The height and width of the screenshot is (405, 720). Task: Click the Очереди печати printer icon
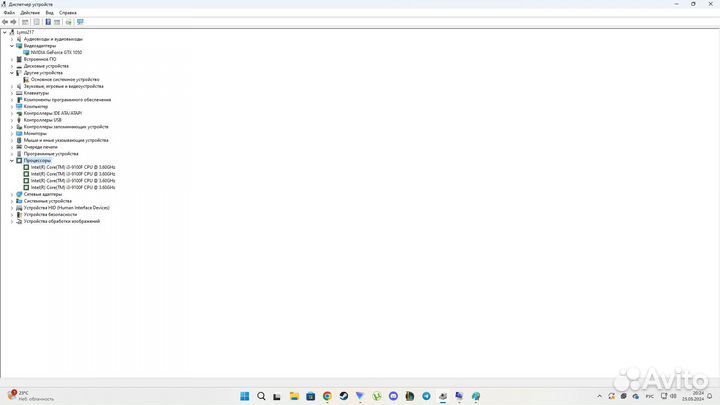tap(19, 147)
